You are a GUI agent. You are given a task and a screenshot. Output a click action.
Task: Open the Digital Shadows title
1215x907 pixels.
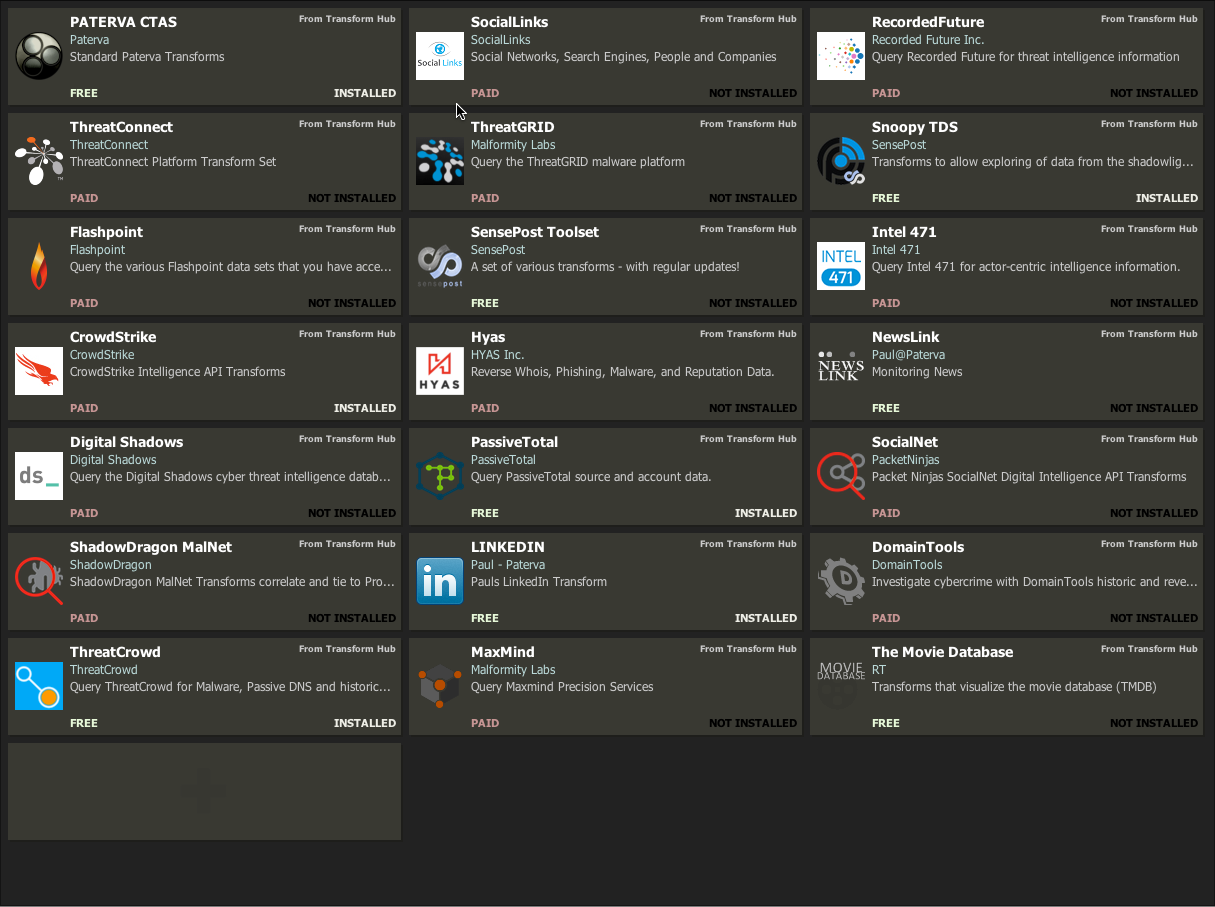click(x=126, y=442)
